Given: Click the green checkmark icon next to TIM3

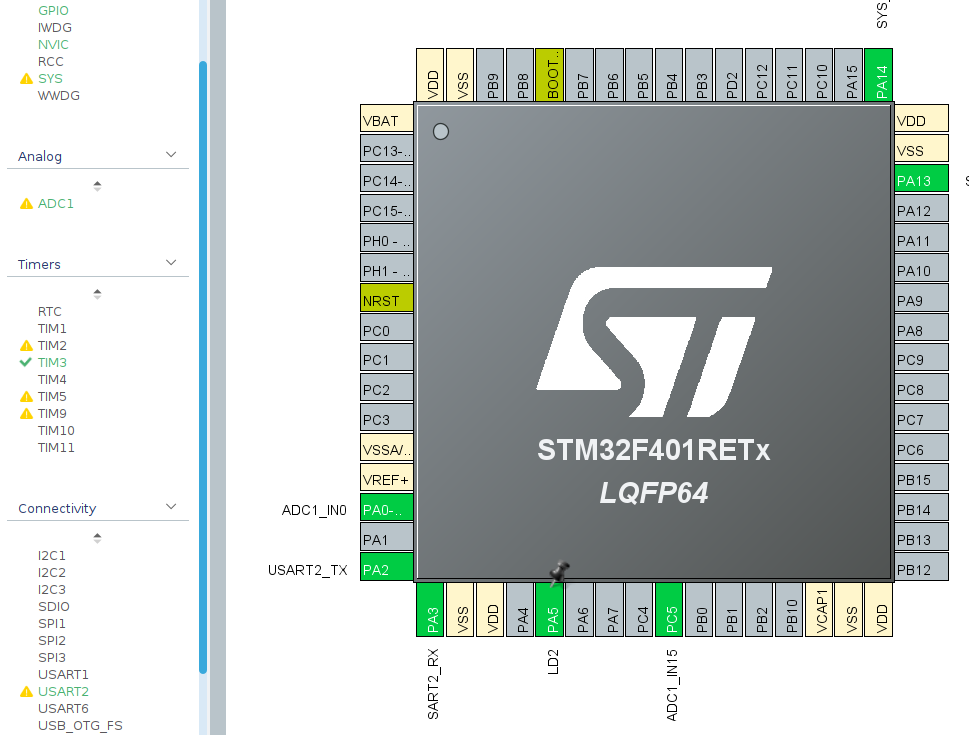Looking at the screenshot, I should pos(25,362).
